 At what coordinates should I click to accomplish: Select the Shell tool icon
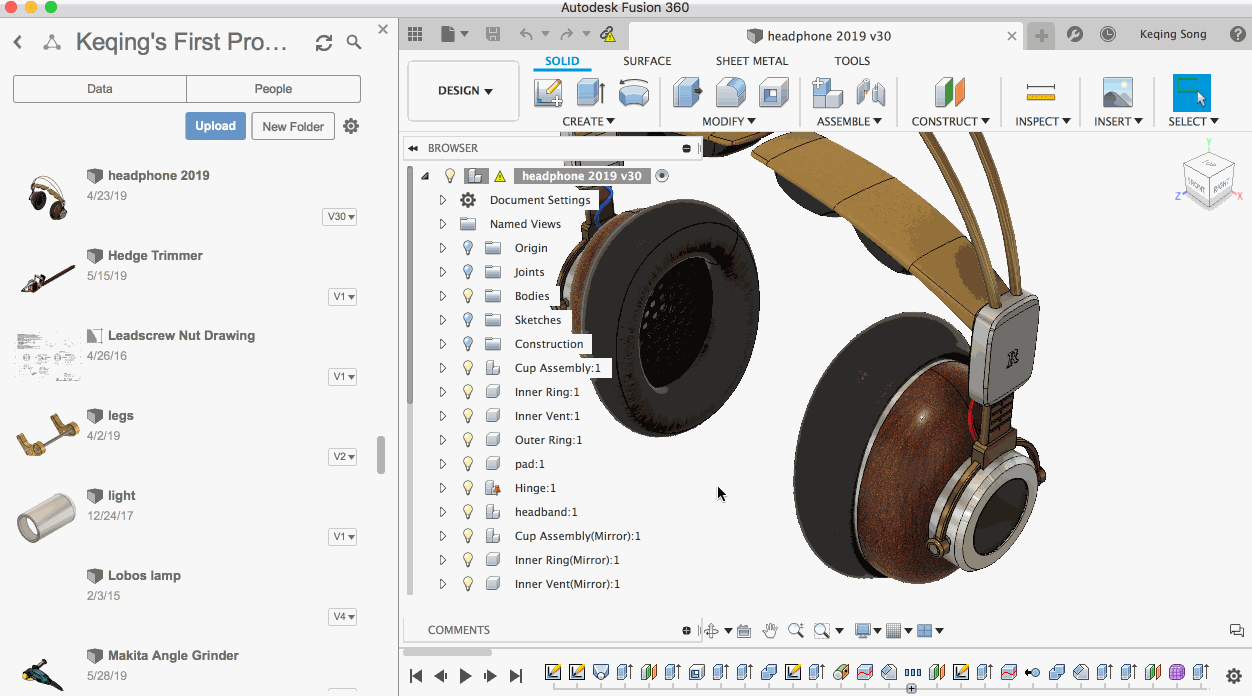773,93
